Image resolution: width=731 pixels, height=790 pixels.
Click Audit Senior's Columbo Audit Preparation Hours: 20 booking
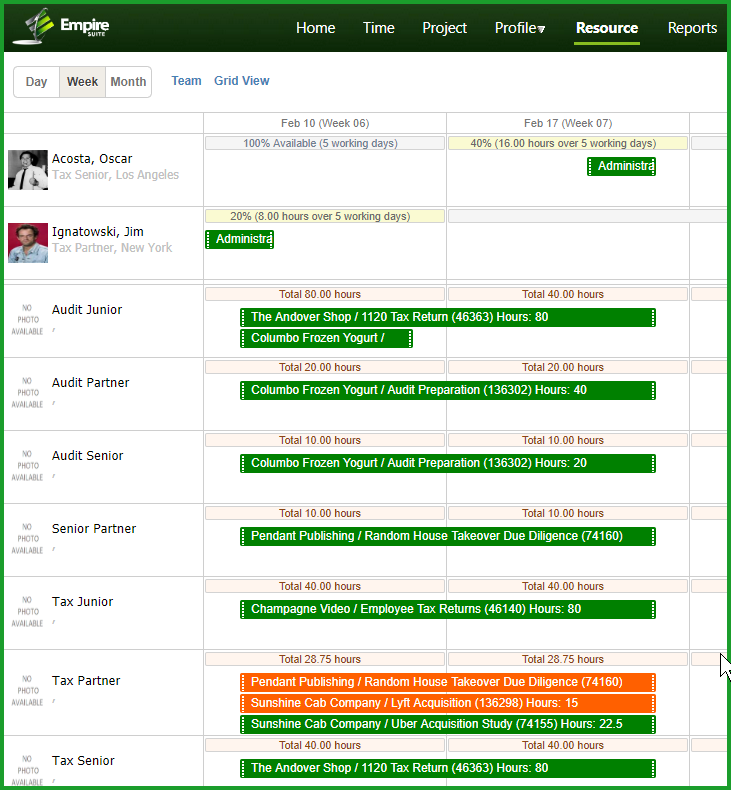pos(448,464)
